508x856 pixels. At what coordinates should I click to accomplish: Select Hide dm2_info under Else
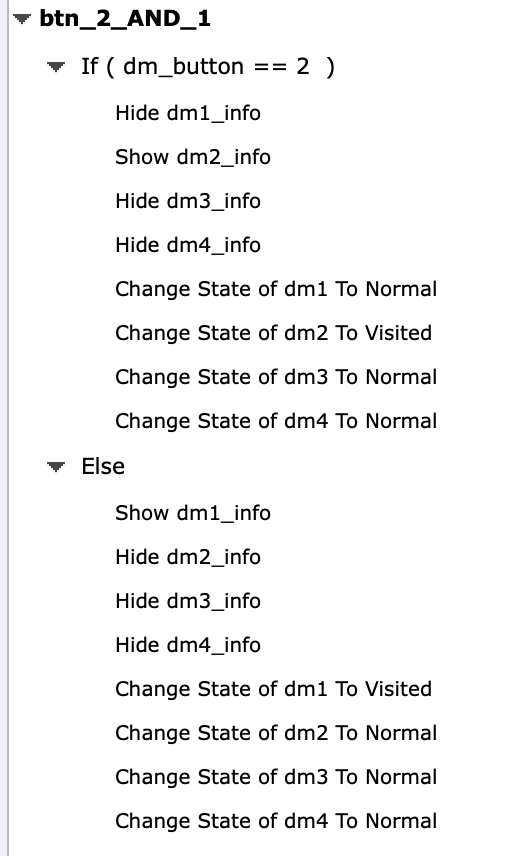coord(188,557)
